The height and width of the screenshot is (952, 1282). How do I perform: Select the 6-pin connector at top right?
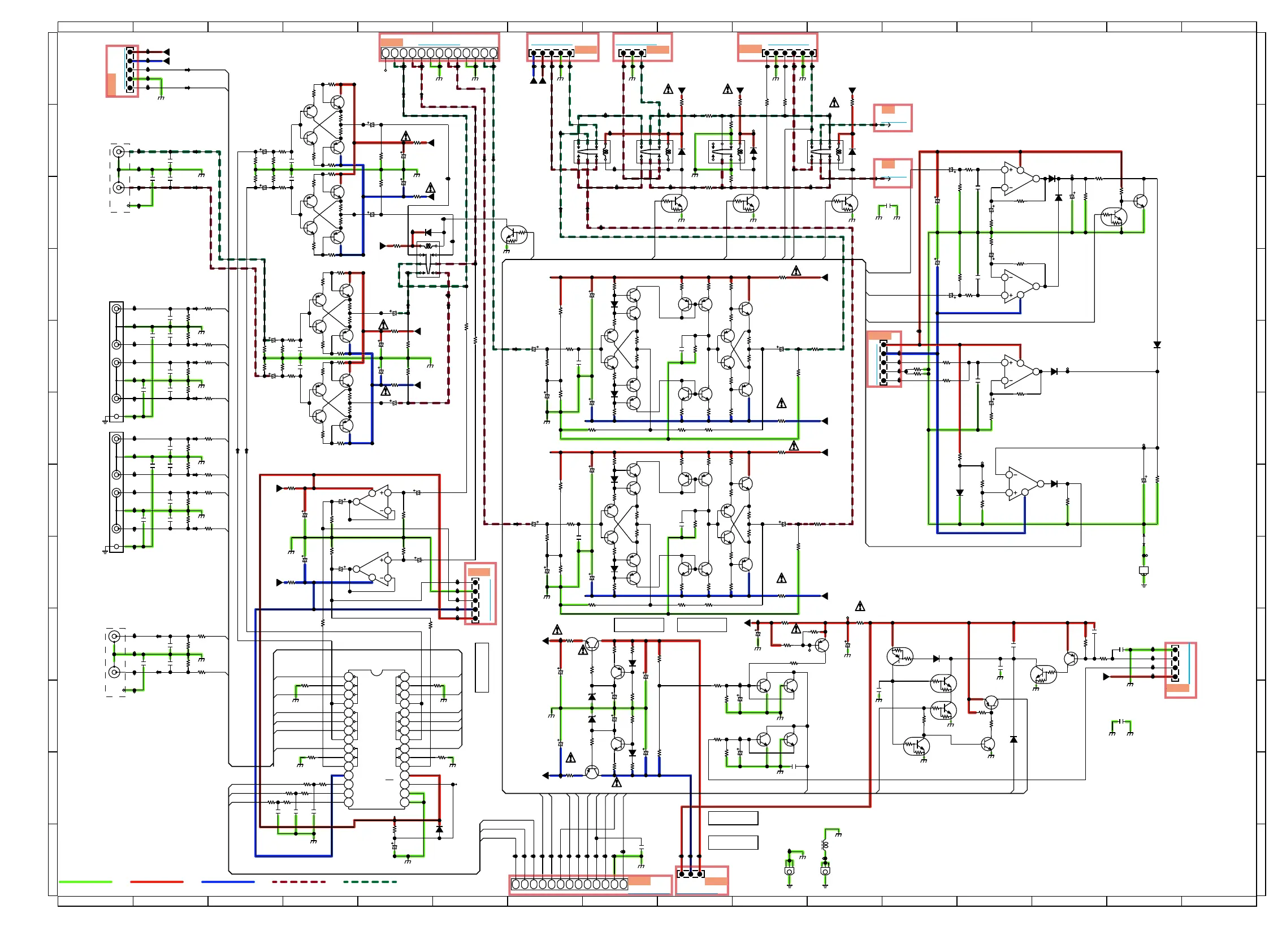[789, 53]
